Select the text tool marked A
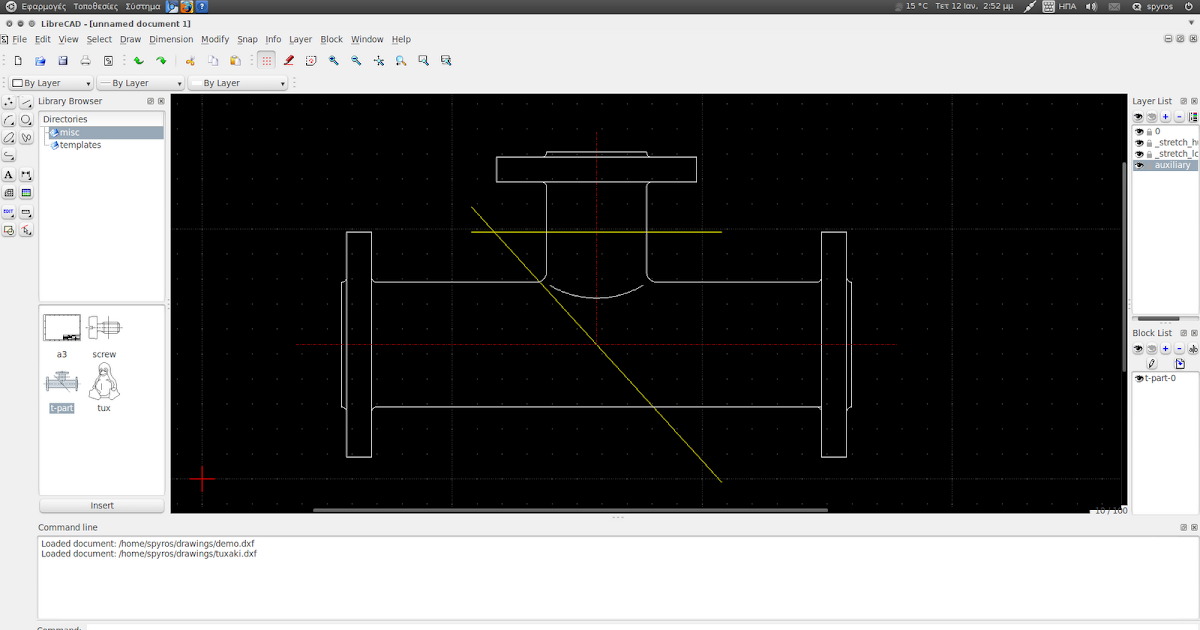Screen dimensions: 1200x630 [x=9, y=175]
